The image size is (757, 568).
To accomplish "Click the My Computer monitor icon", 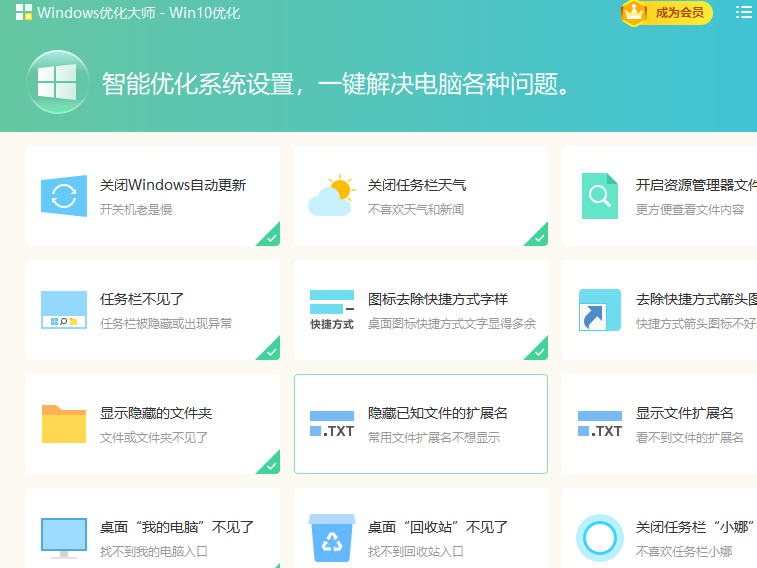I will click(x=64, y=538).
